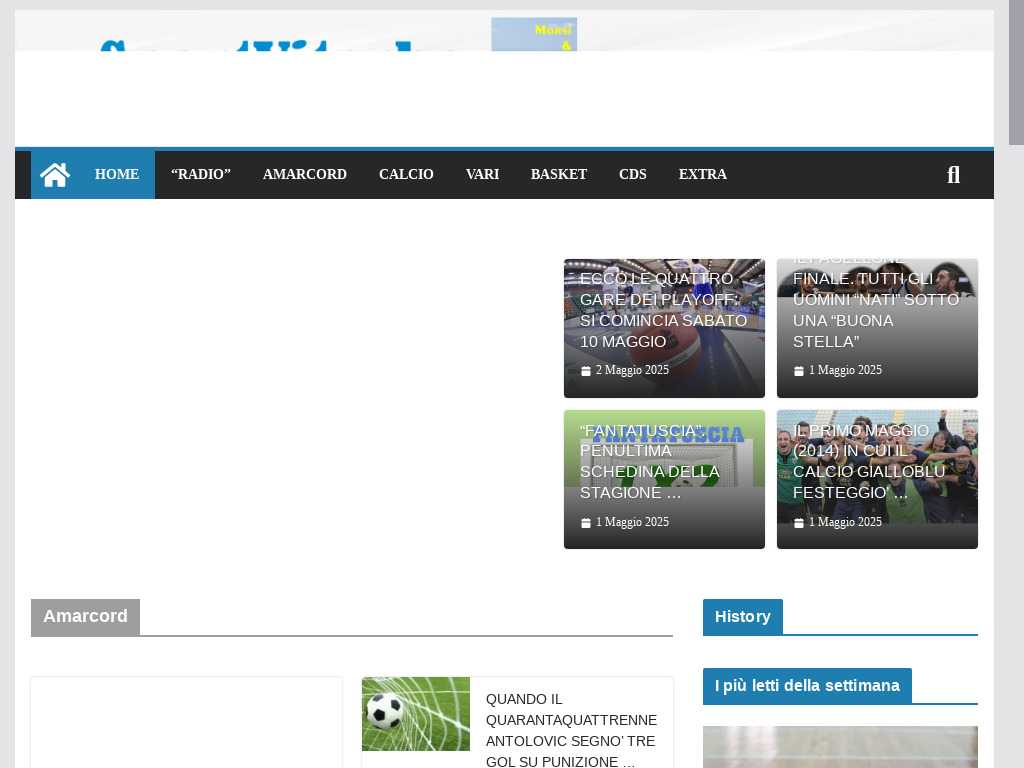
Task: Click the page vertical scrollbar thumb
Action: pos(1016,72)
